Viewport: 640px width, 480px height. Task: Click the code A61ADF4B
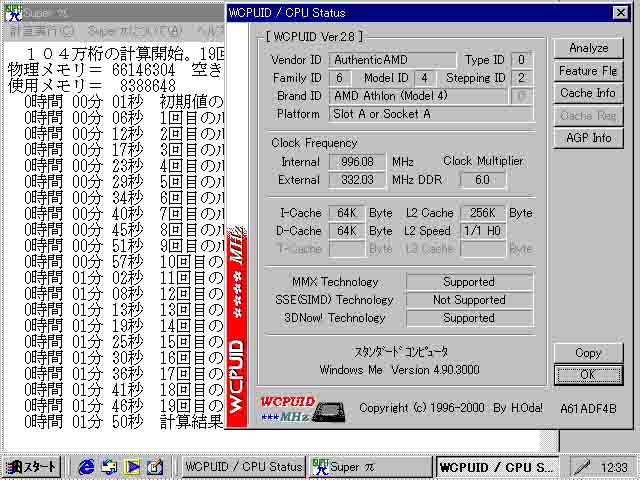[588, 409]
